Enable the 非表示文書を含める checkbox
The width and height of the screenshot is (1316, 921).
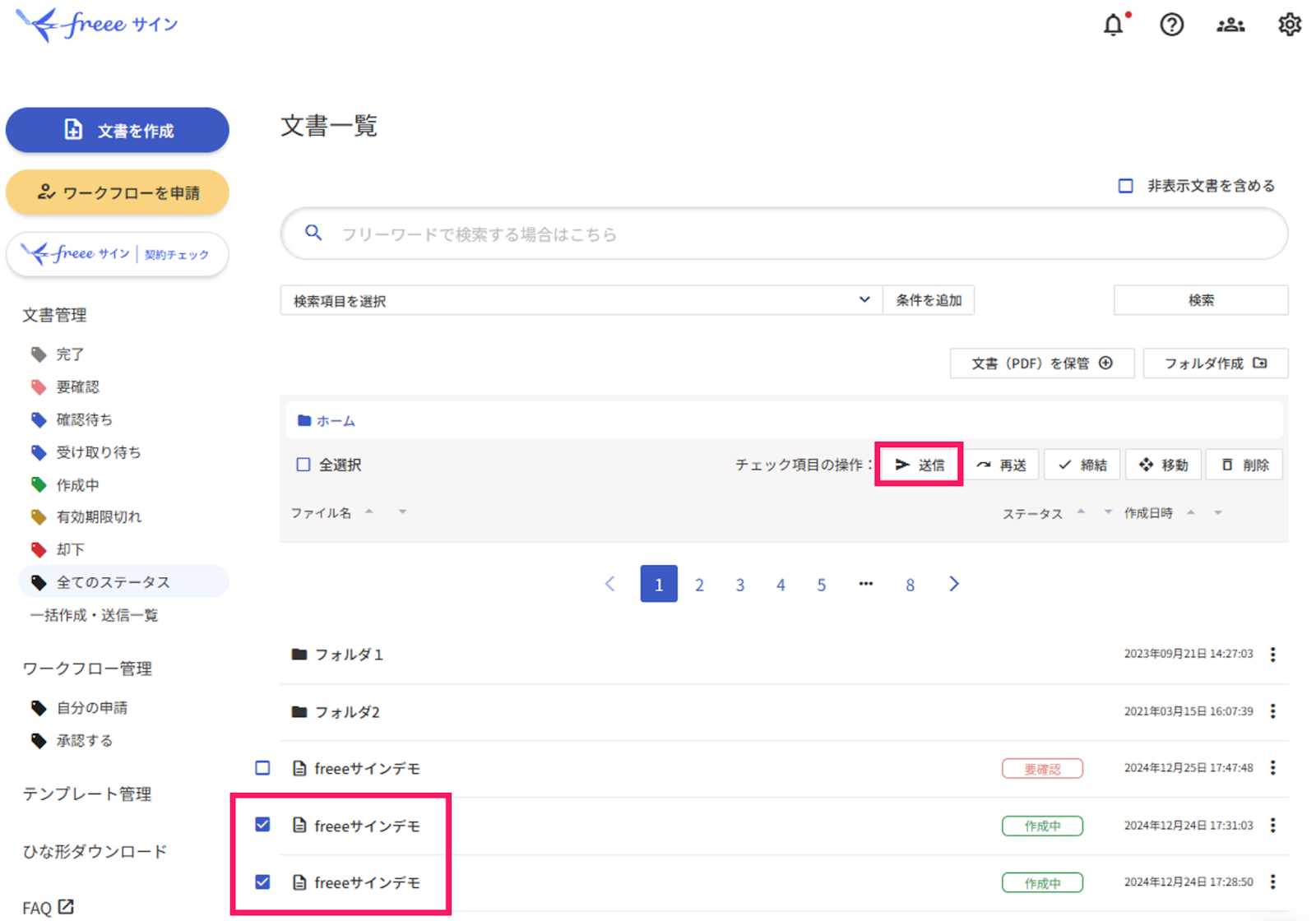(x=1125, y=186)
